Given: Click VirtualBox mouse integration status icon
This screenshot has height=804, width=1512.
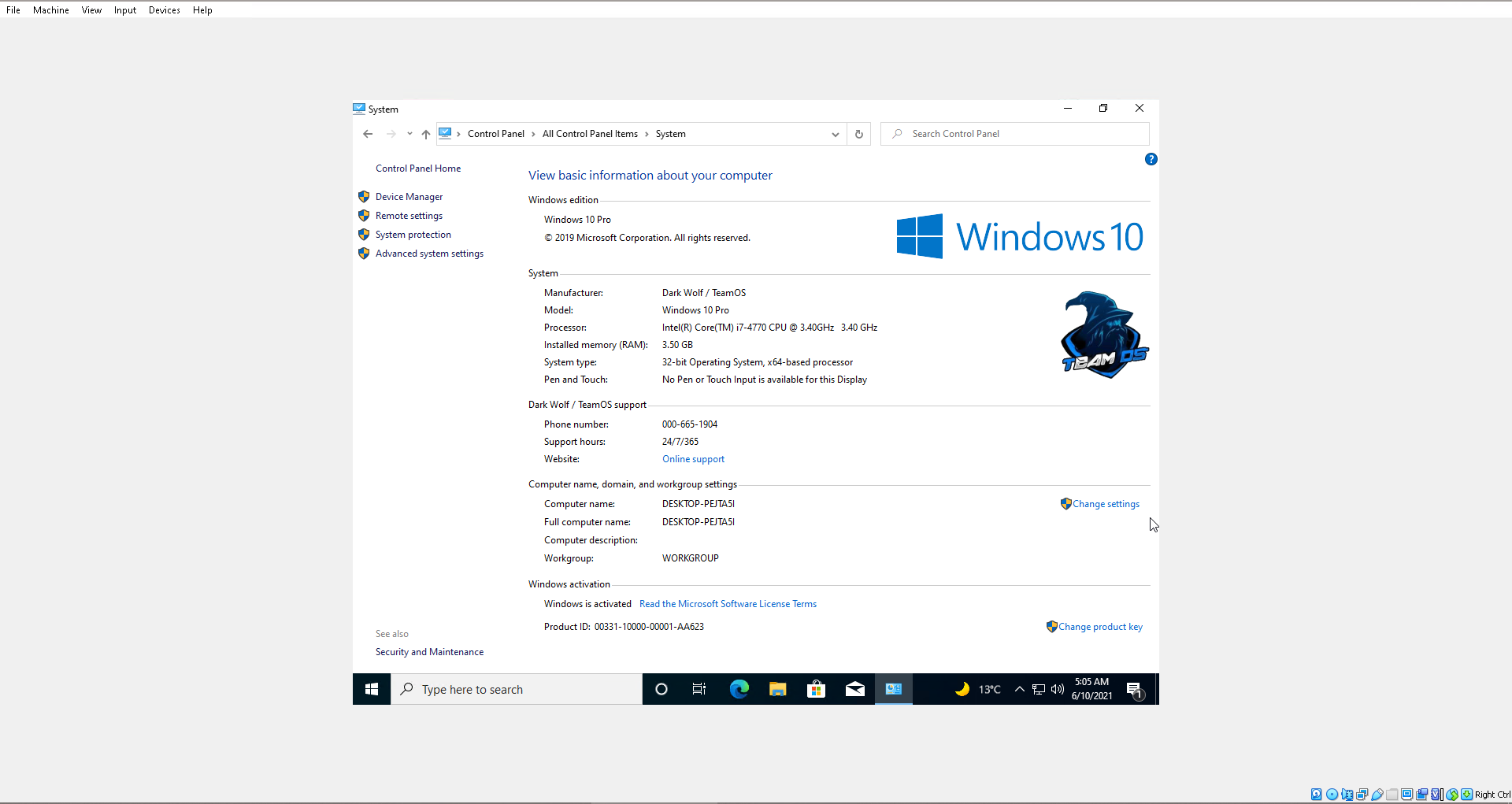Looking at the screenshot, I should tap(1452, 795).
